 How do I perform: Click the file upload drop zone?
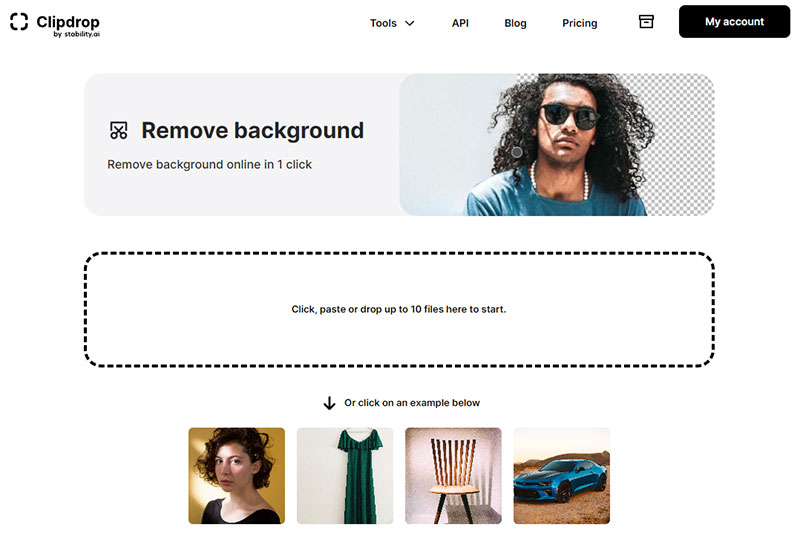click(399, 309)
